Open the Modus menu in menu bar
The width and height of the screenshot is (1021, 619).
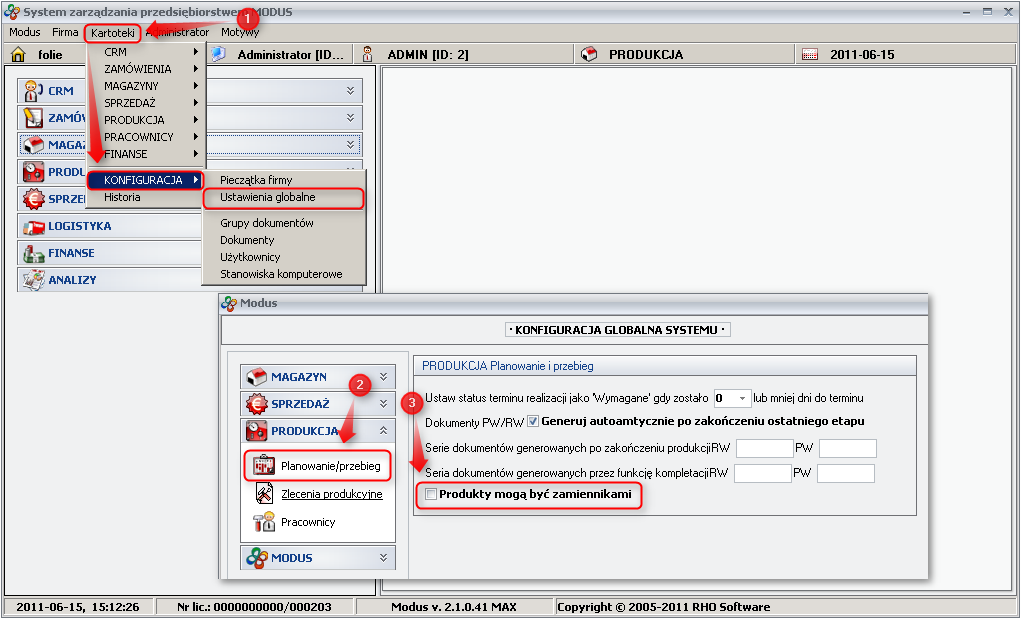tap(25, 32)
